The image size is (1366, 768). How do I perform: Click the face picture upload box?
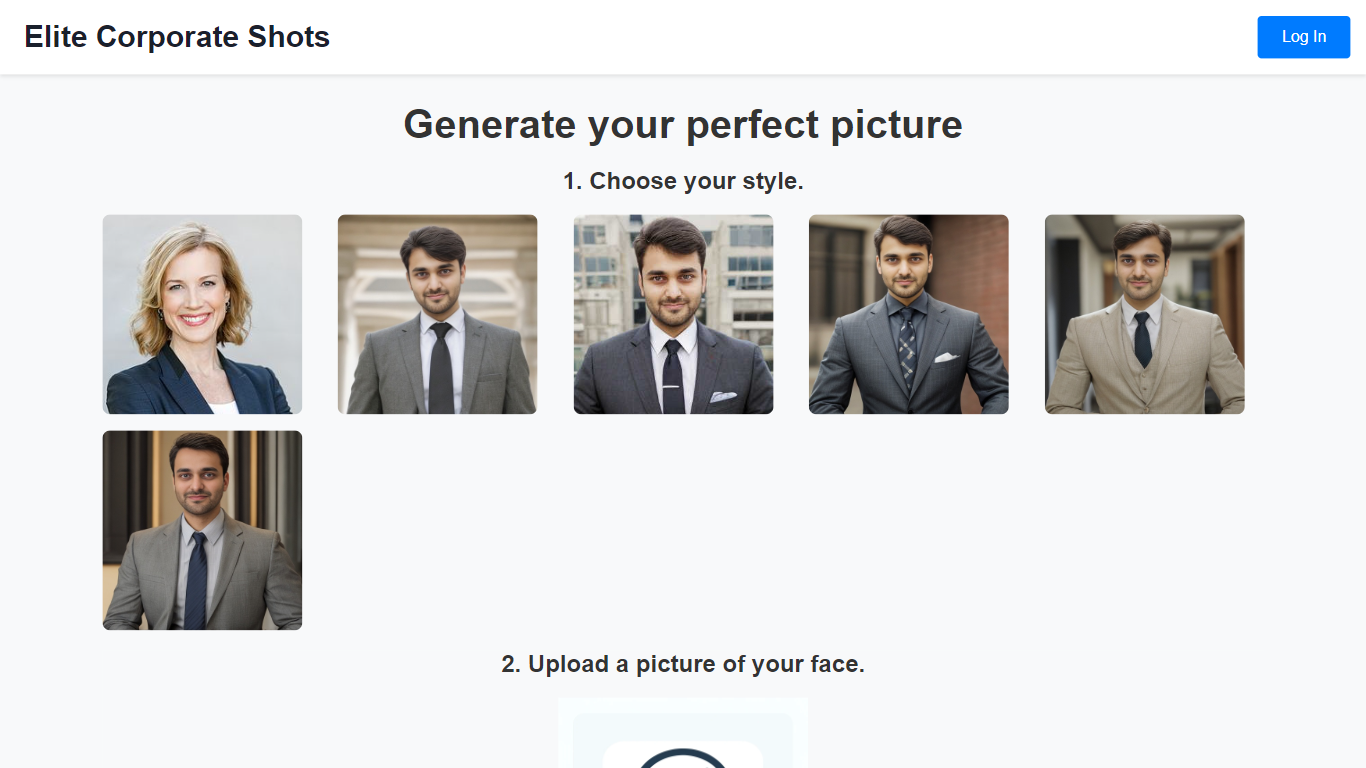[x=683, y=733]
